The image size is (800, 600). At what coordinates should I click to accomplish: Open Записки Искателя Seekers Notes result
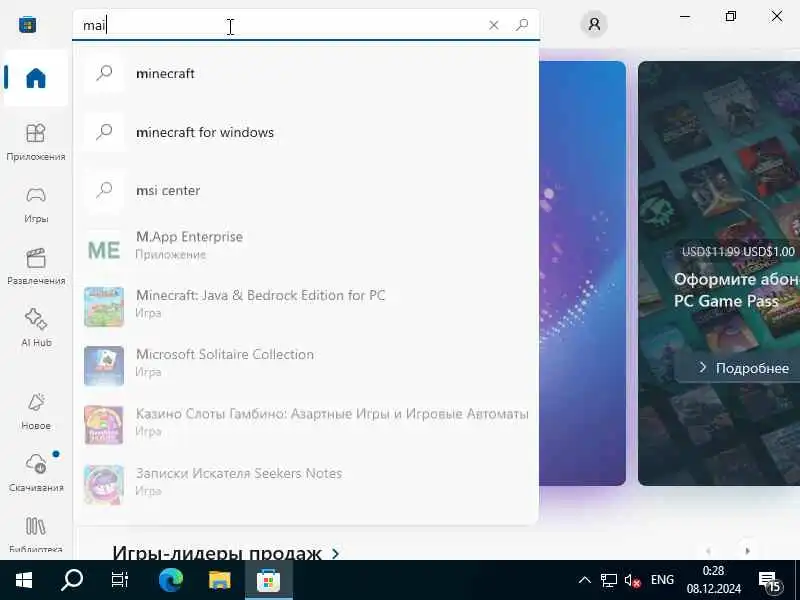click(x=306, y=485)
